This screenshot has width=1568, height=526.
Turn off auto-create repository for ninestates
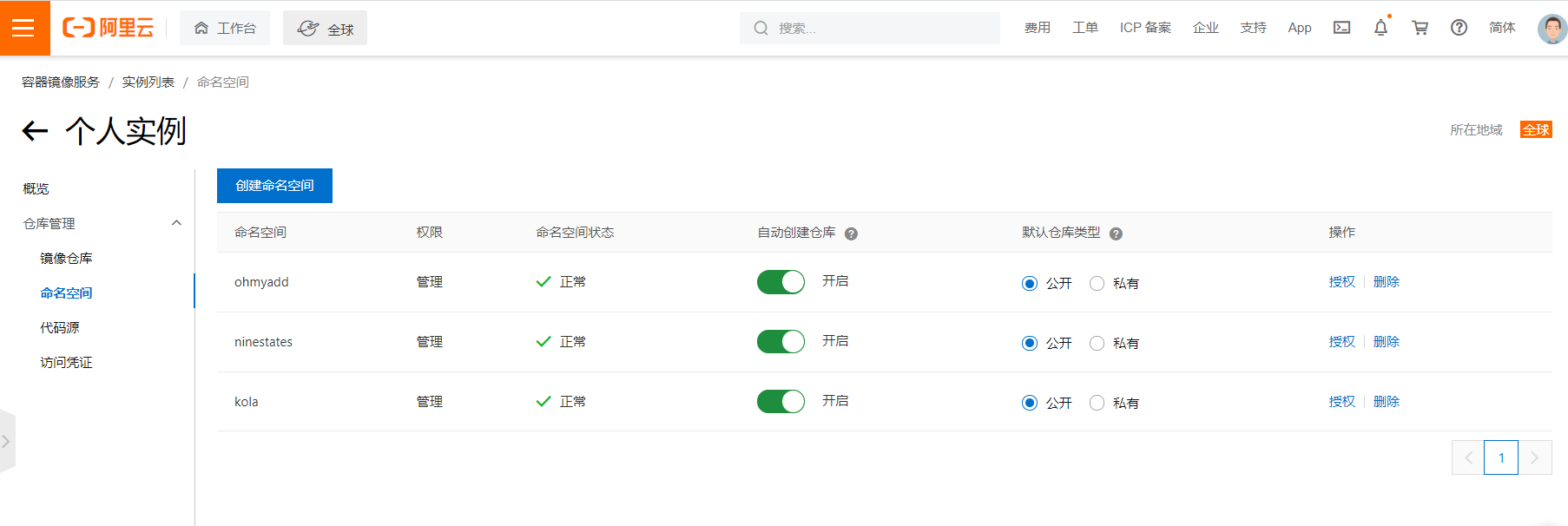[x=781, y=342]
